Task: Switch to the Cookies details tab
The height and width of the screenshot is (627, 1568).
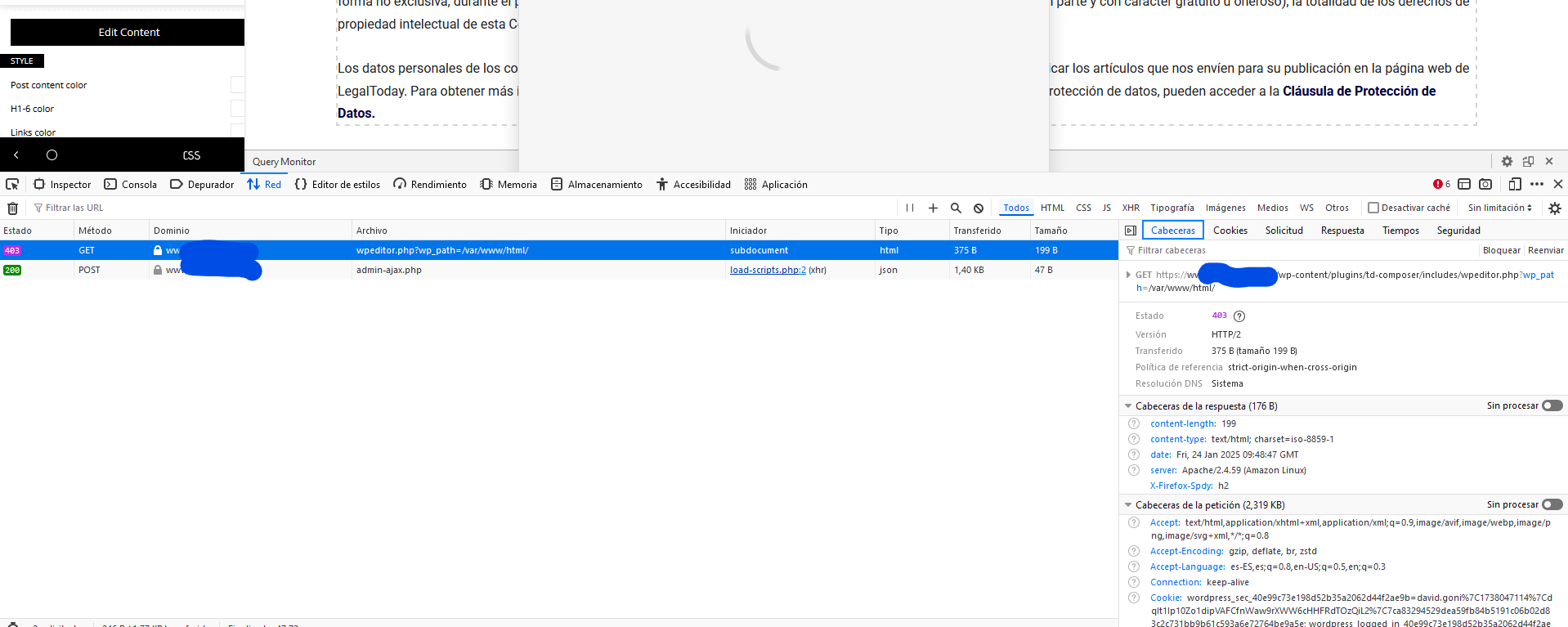Action: pyautogui.click(x=1230, y=231)
